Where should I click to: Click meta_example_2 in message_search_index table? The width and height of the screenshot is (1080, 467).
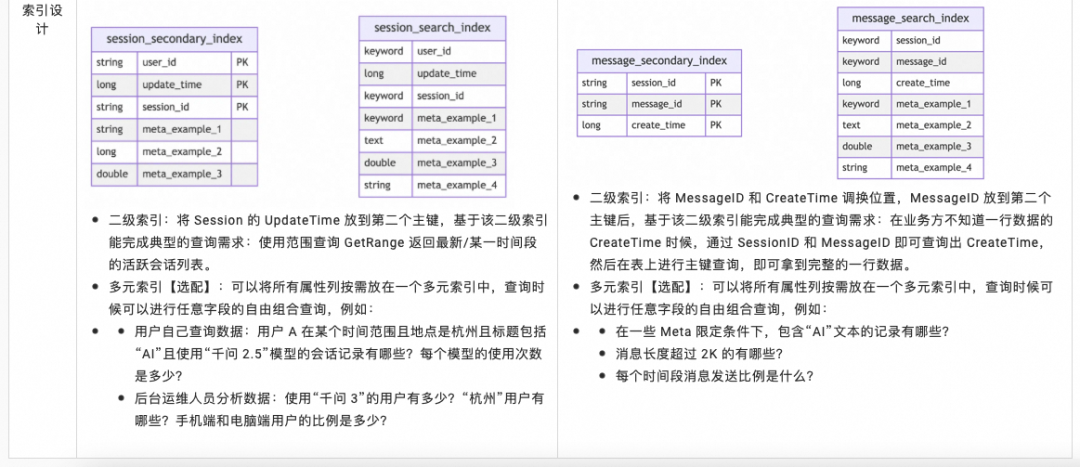tap(933, 125)
